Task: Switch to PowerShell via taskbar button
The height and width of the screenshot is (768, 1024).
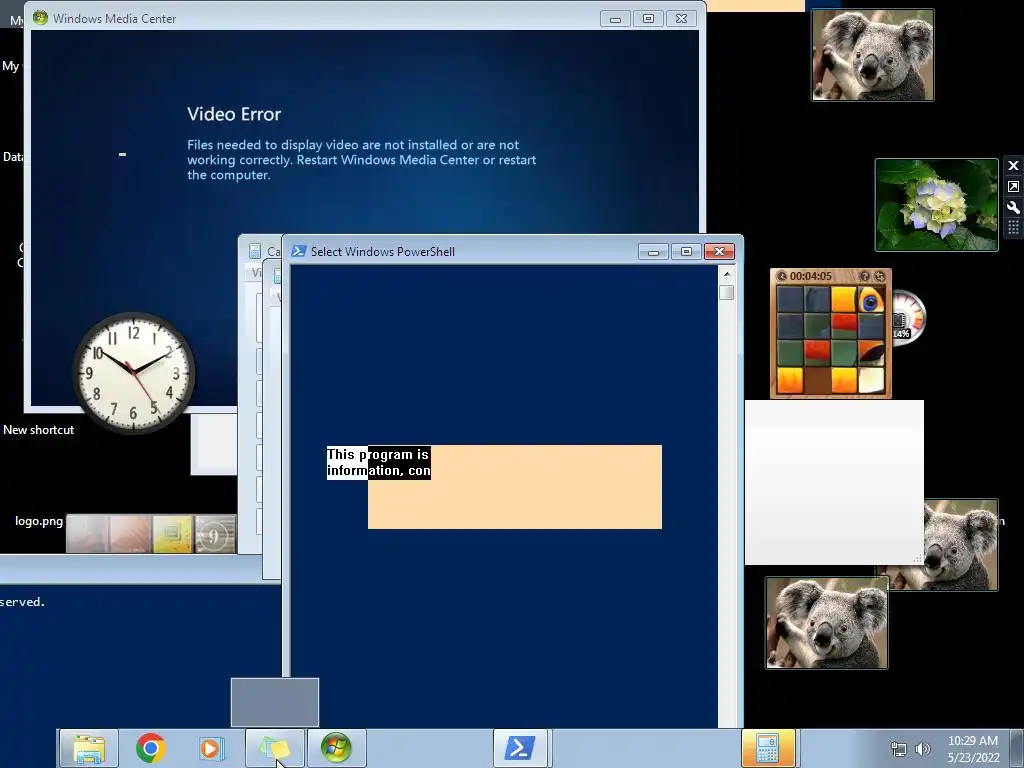Action: click(520, 748)
